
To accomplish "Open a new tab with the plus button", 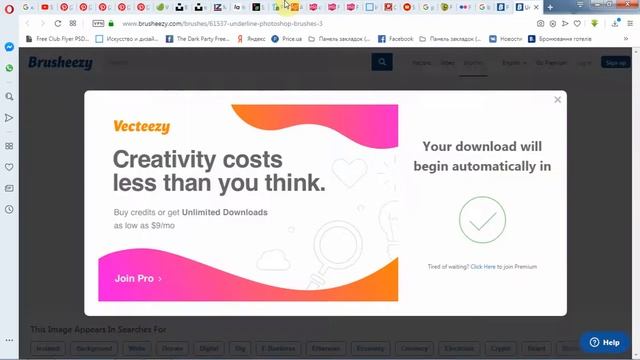I will 550,7.
